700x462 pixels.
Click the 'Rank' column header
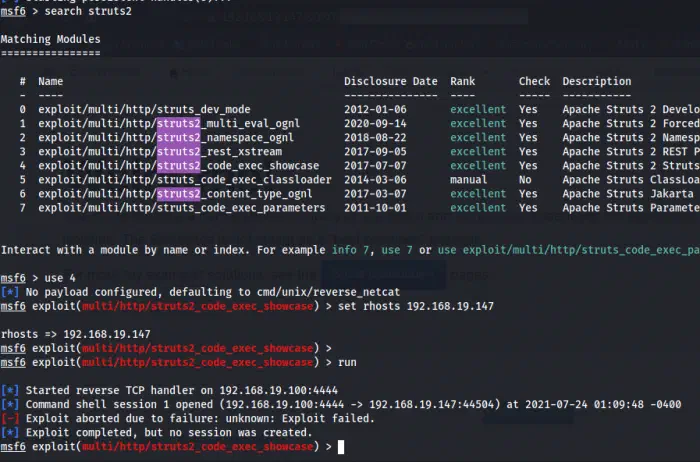coord(462,81)
